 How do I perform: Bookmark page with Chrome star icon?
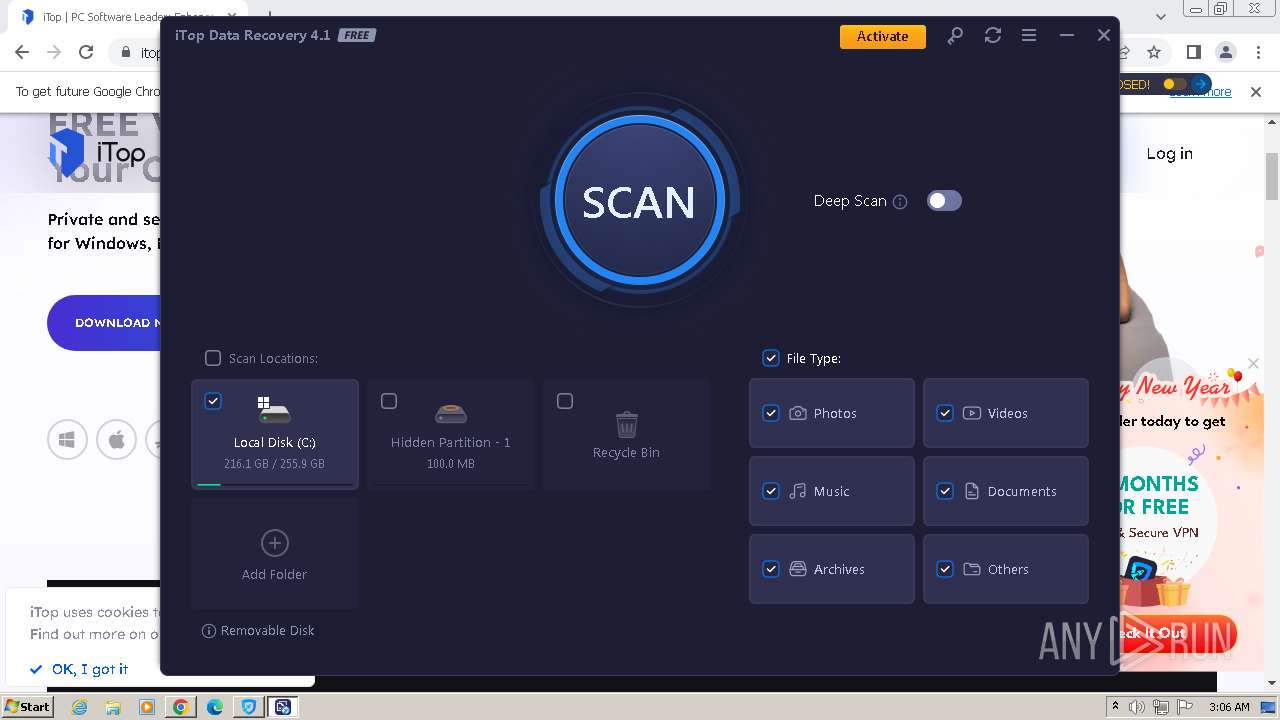pyautogui.click(x=1154, y=52)
